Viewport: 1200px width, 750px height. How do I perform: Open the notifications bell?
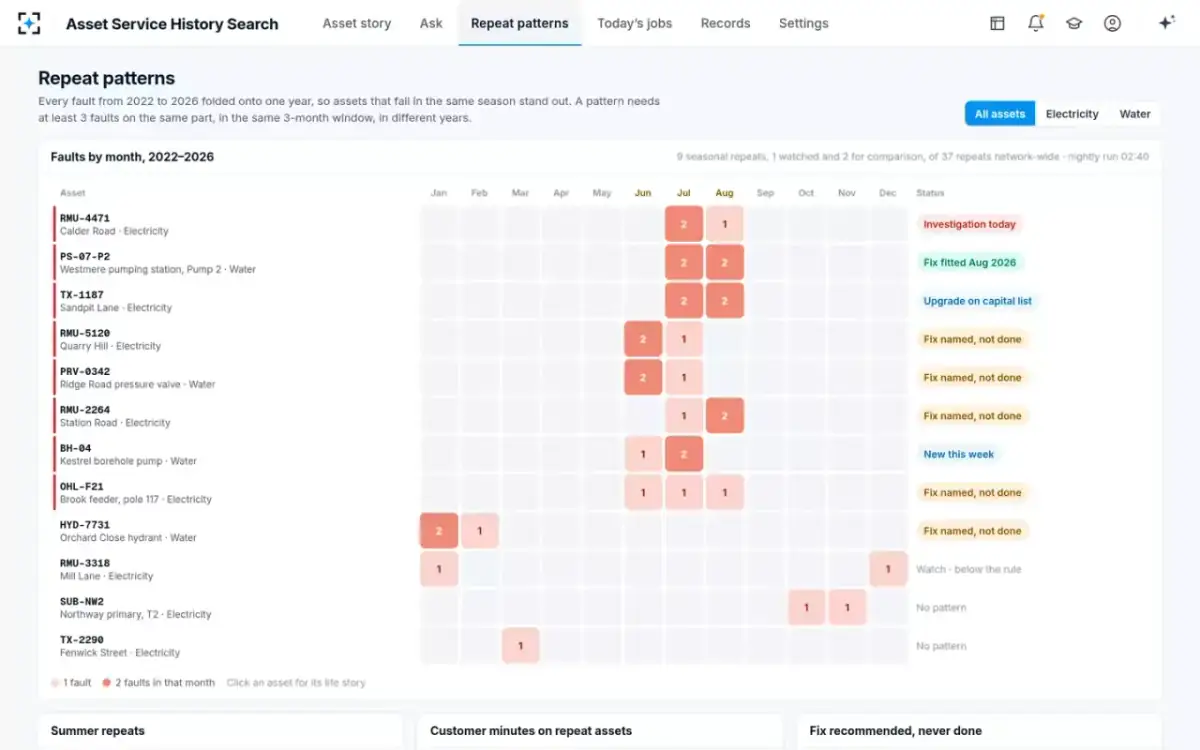pos(1036,23)
